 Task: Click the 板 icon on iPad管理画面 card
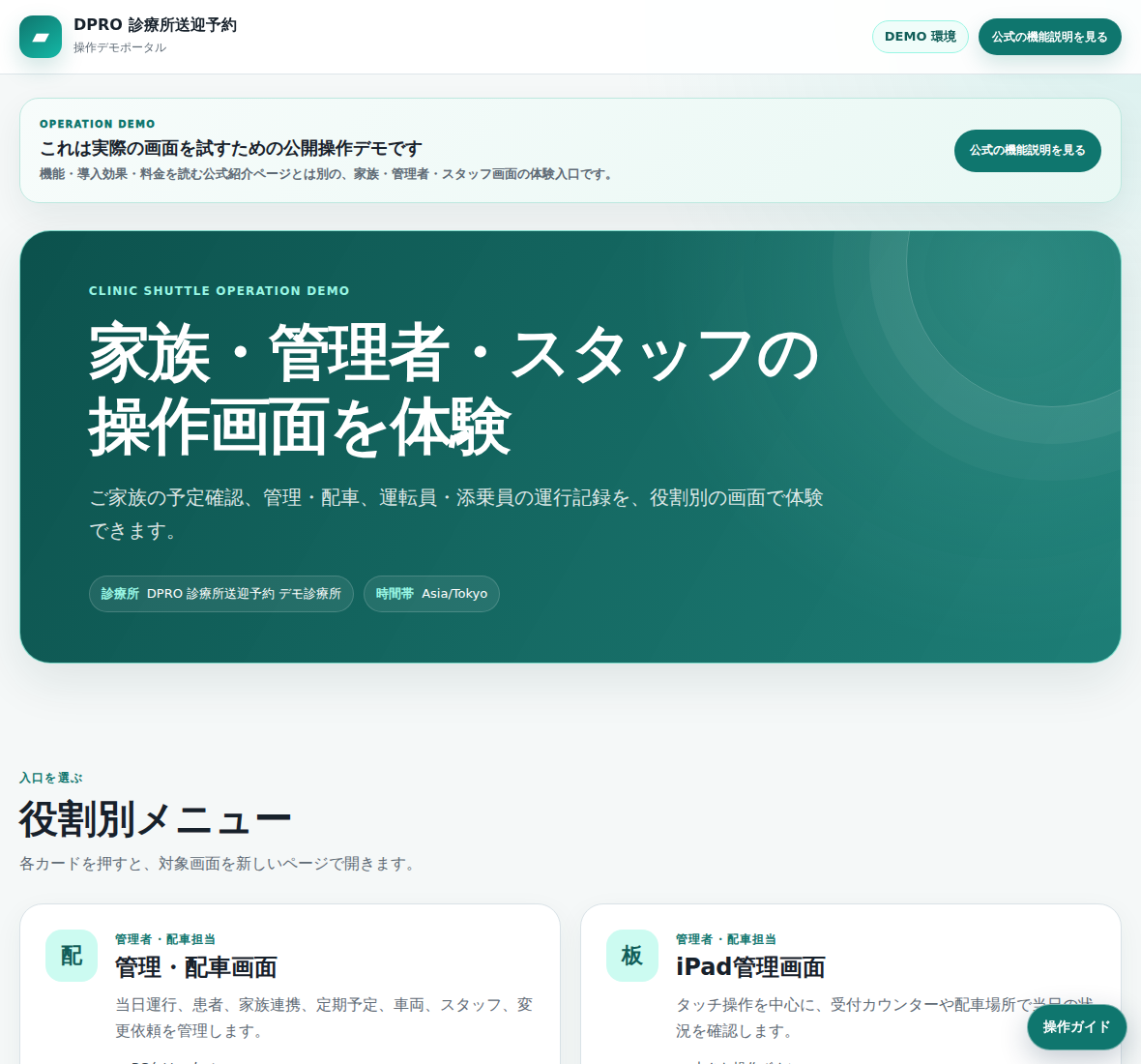coord(632,956)
